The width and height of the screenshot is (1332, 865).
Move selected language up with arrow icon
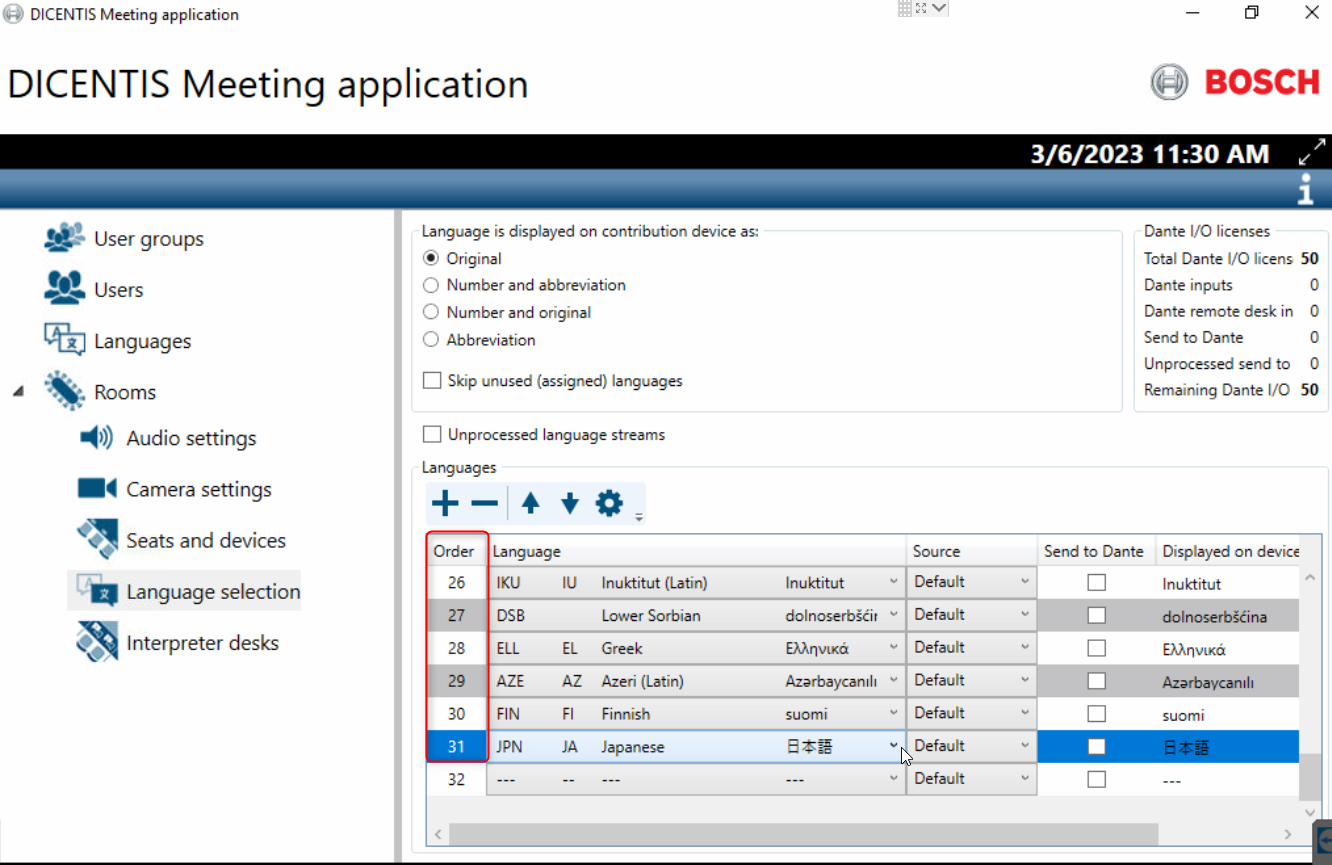[x=530, y=504]
